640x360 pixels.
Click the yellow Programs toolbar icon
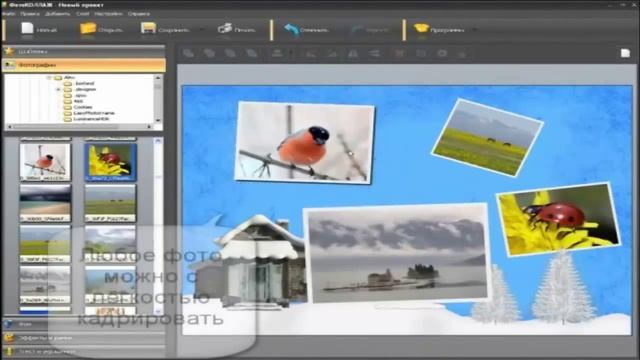pyautogui.click(x=421, y=29)
